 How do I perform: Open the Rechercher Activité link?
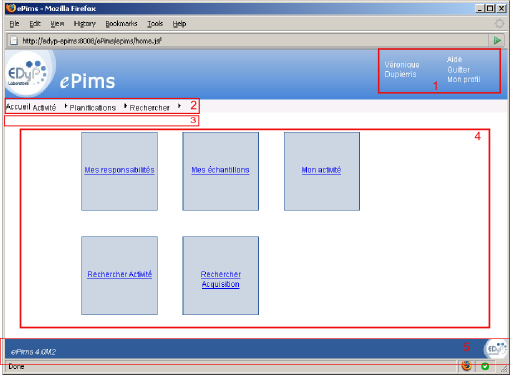(120, 274)
